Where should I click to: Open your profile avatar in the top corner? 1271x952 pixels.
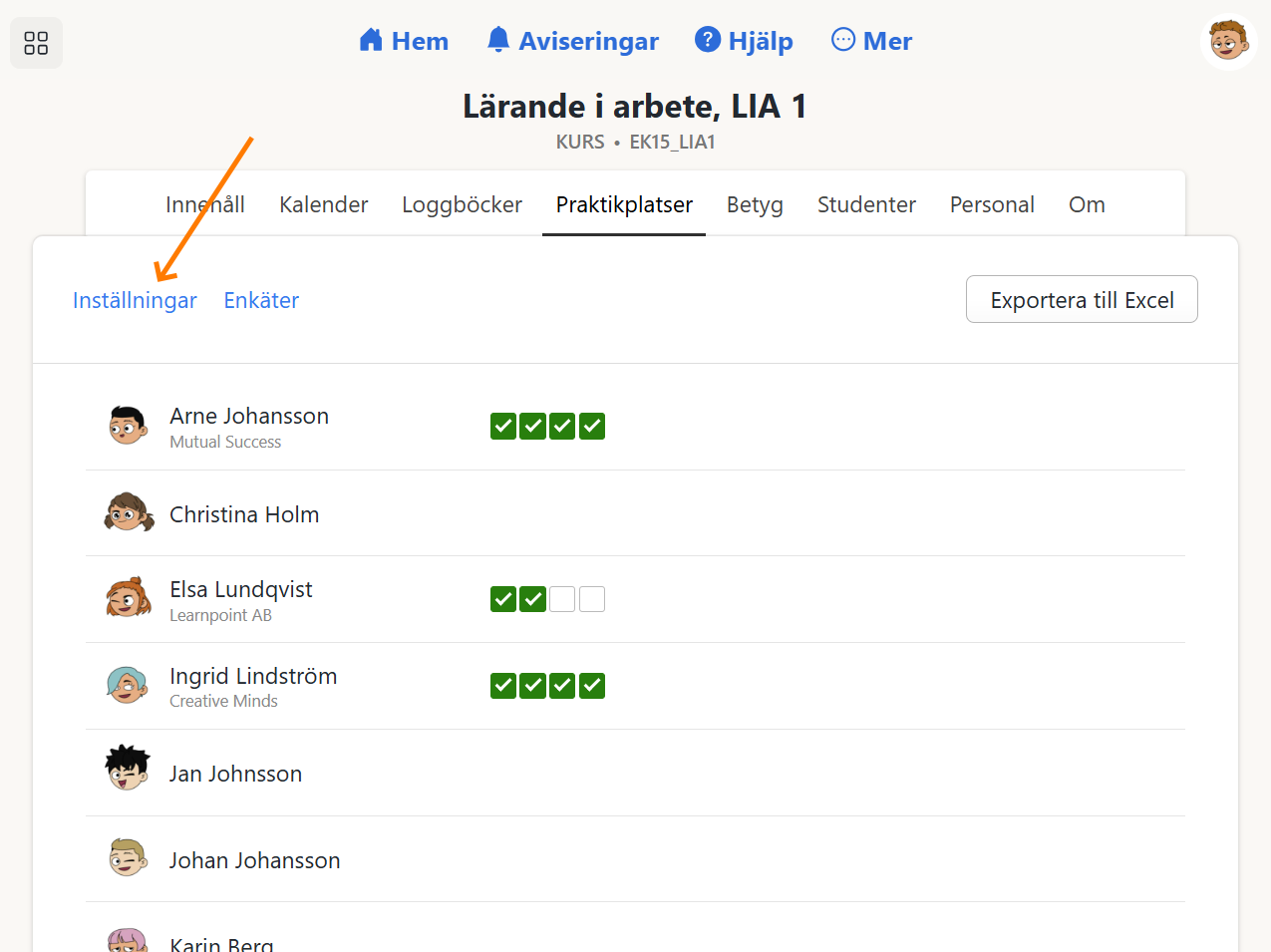1229,41
